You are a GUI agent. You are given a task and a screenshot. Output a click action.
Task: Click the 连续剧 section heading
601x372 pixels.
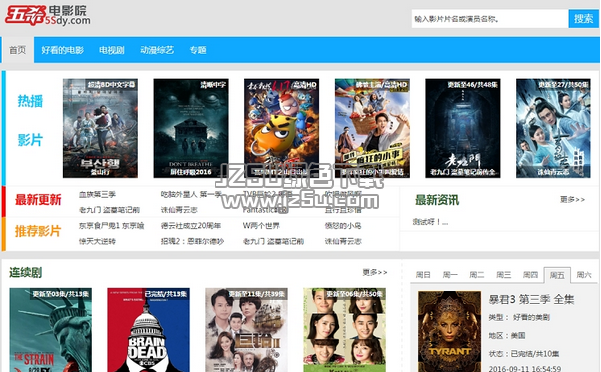pyautogui.click(x=25, y=273)
